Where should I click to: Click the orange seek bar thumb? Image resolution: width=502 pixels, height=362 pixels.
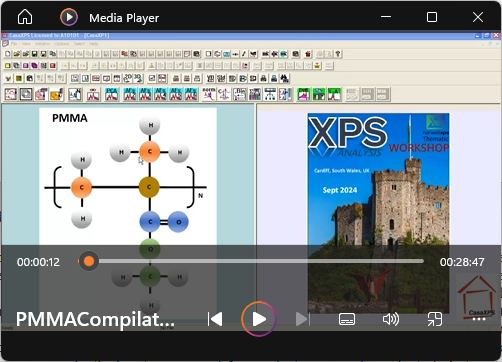coord(89,261)
